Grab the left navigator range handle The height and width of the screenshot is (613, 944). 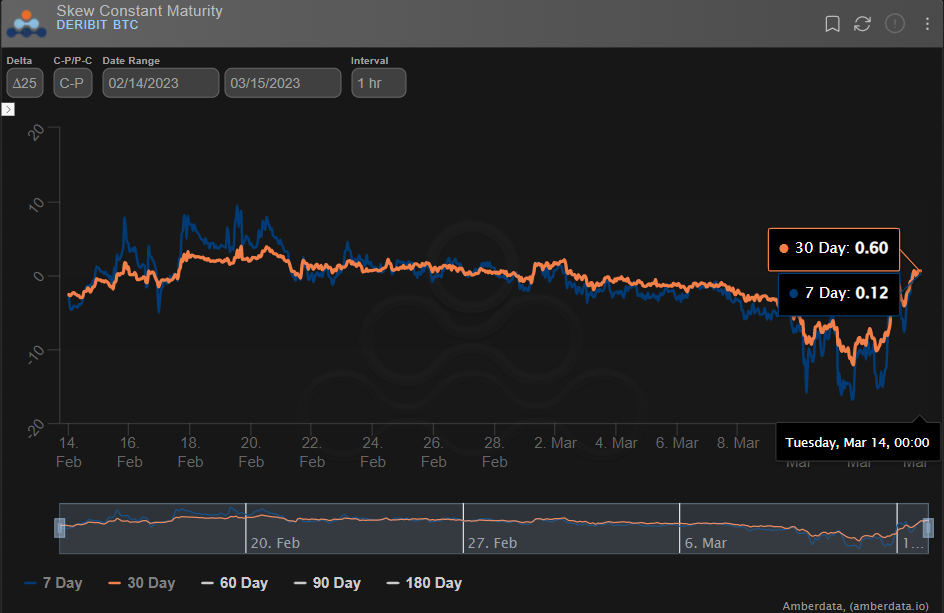pyautogui.click(x=60, y=528)
